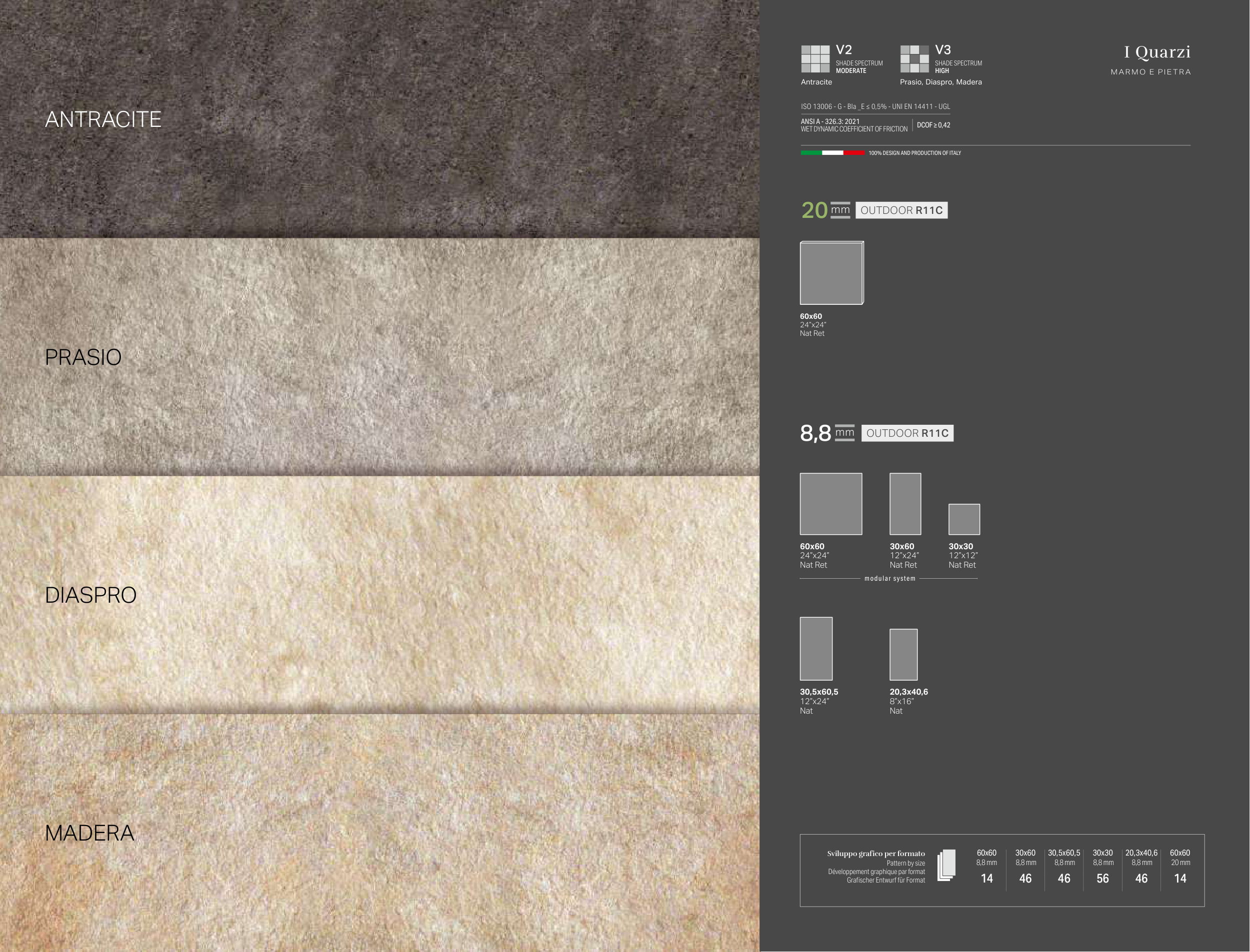Click the Diaspro stone swatch
The width and height of the screenshot is (1250, 952).
379,595
